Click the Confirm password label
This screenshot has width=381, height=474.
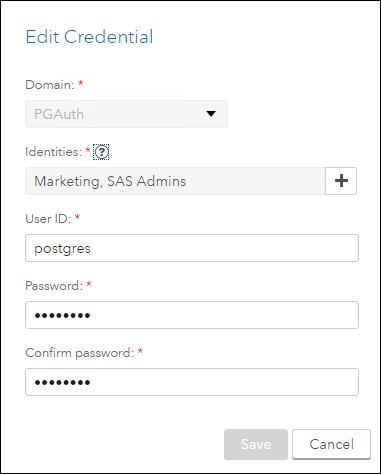pyautogui.click(x=80, y=353)
